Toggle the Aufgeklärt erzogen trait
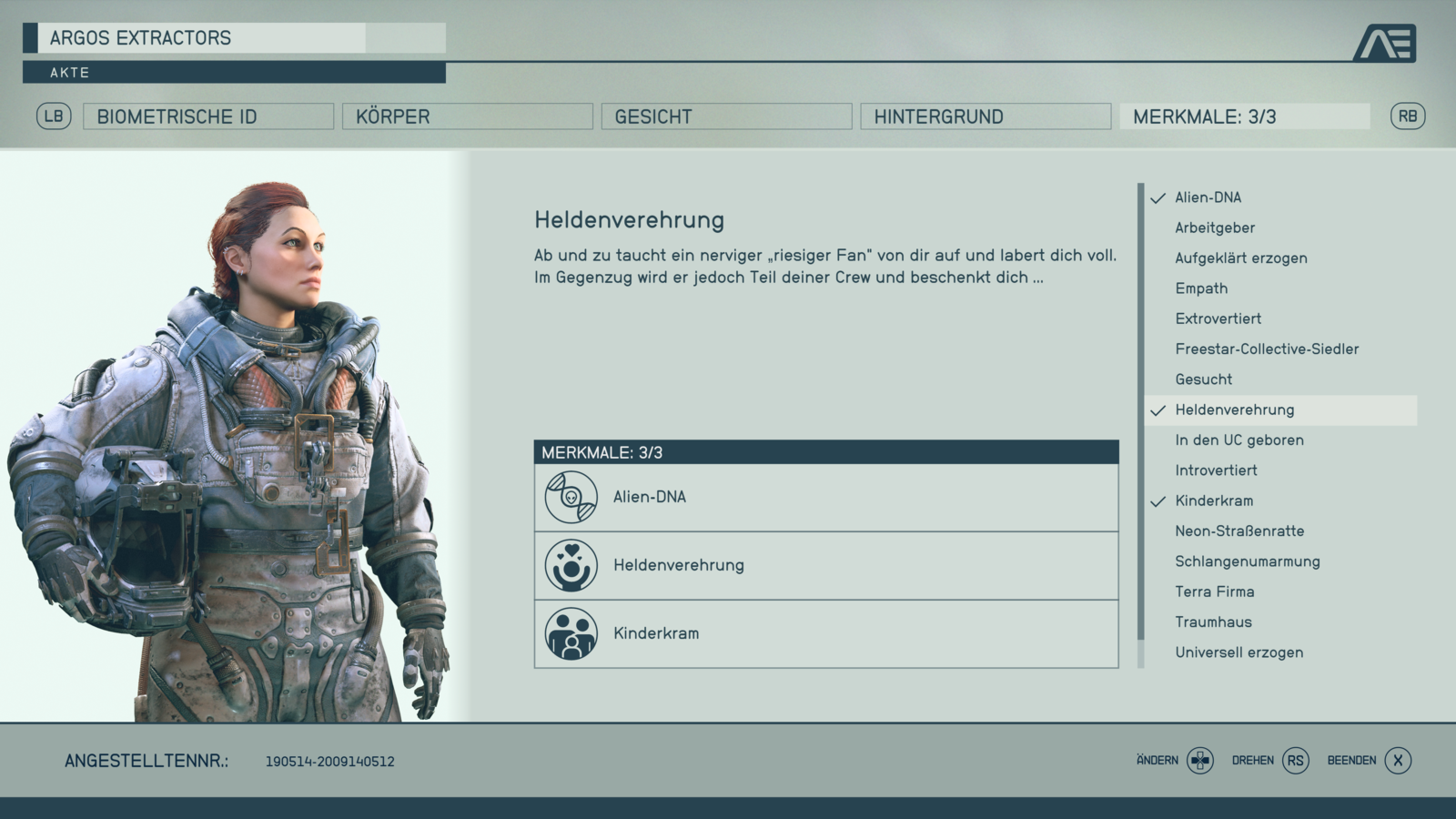 1282,258
